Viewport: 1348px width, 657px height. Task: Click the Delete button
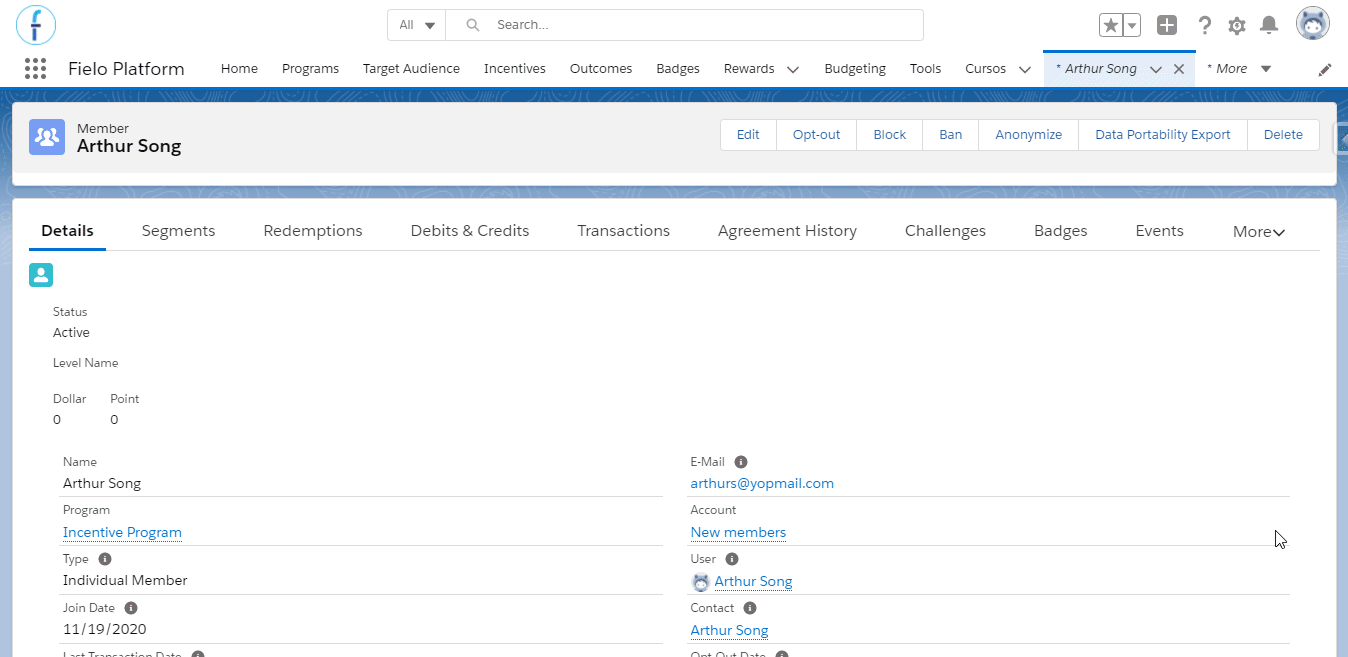[1283, 135]
